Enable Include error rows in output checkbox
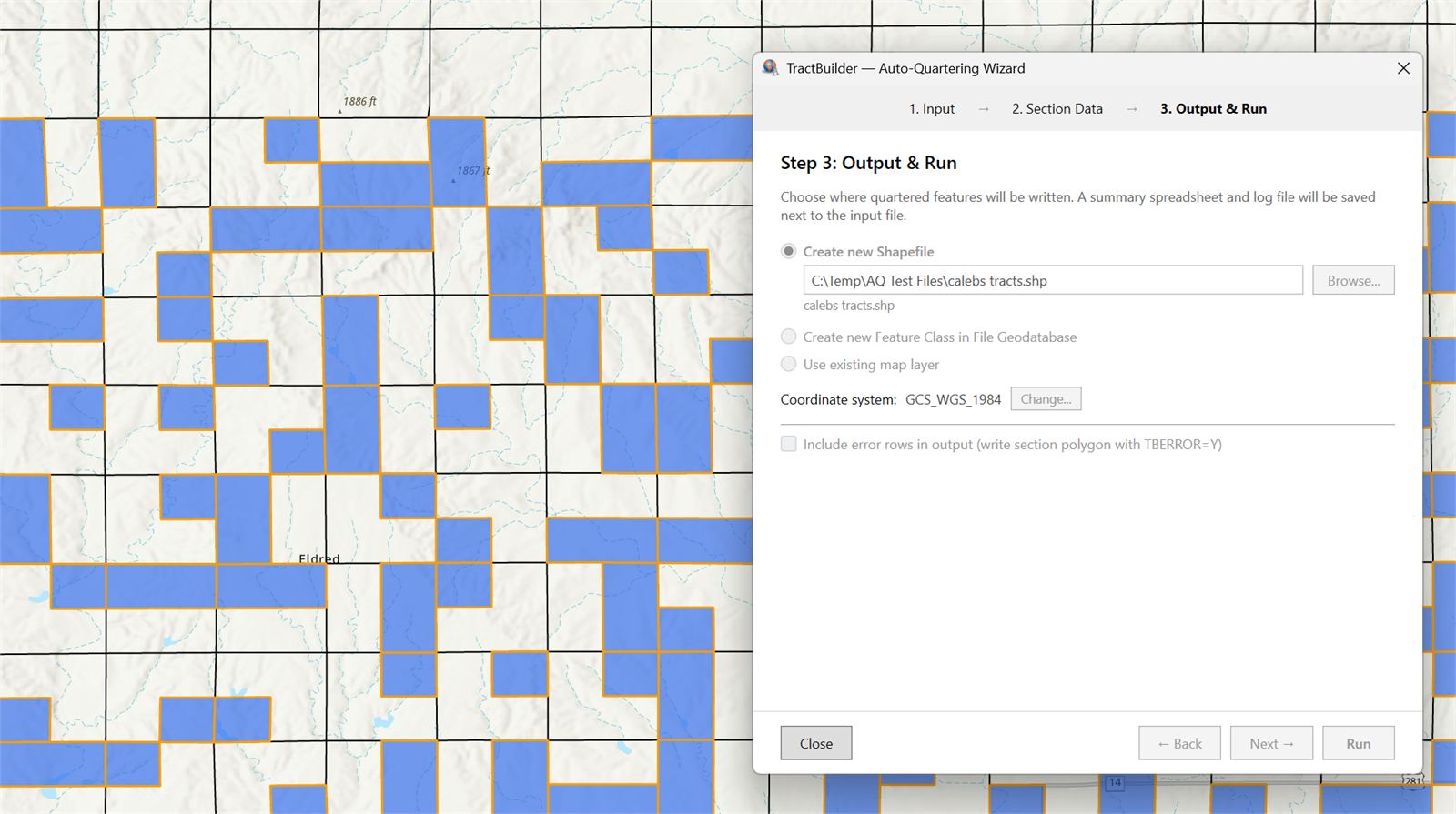This screenshot has width=1456, height=814. [x=789, y=445]
